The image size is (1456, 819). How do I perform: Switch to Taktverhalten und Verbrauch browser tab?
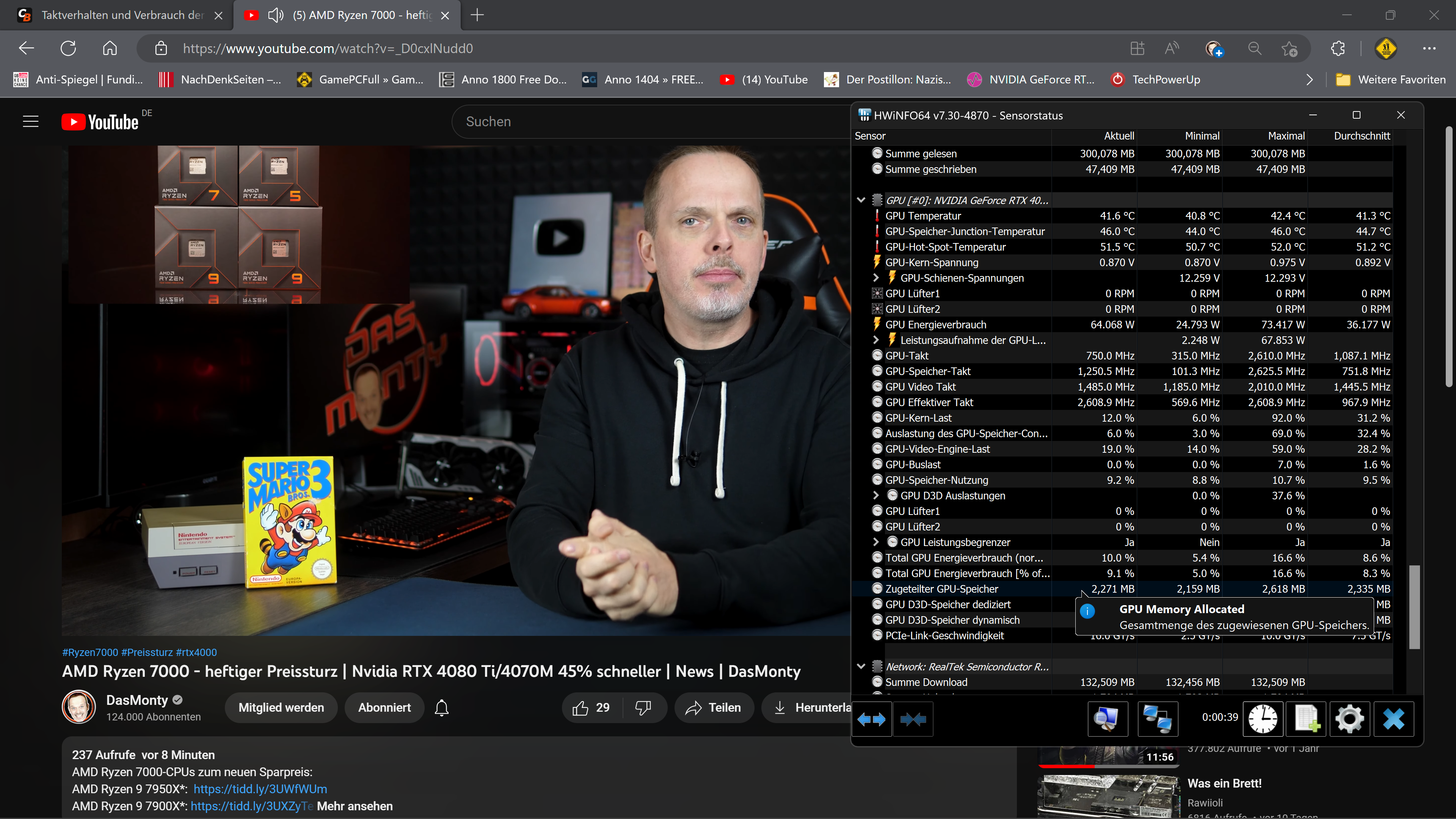tap(121, 15)
